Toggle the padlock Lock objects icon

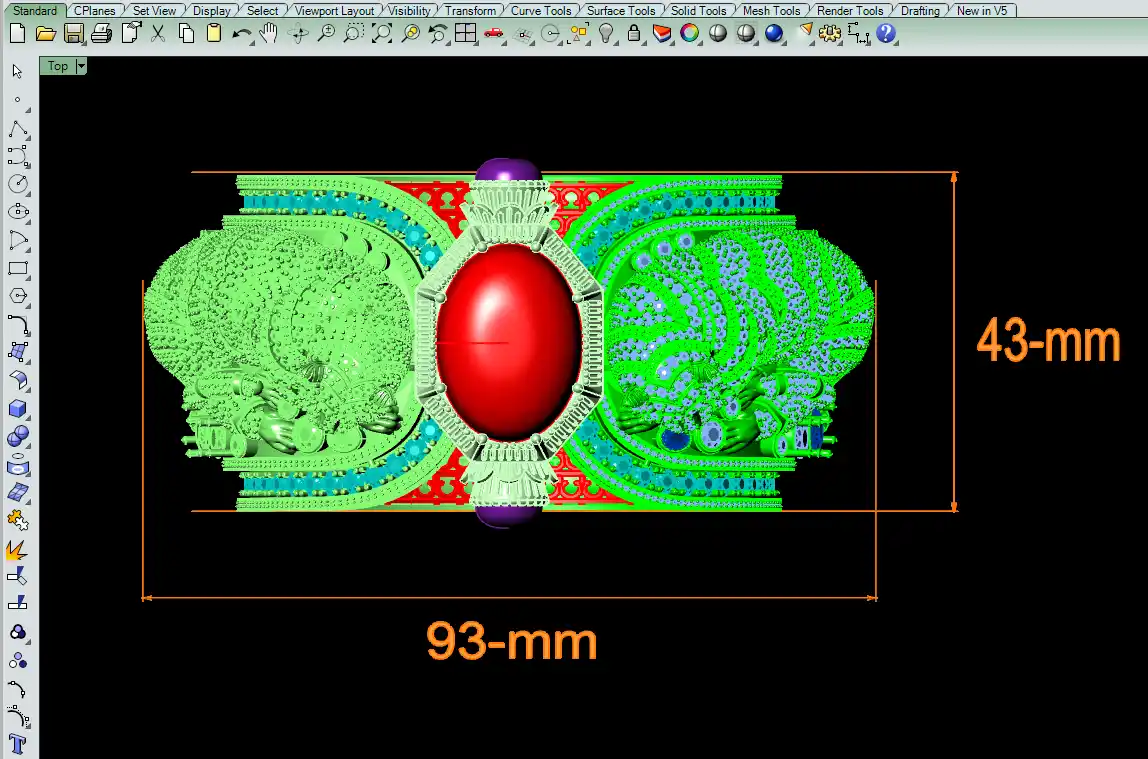point(633,33)
